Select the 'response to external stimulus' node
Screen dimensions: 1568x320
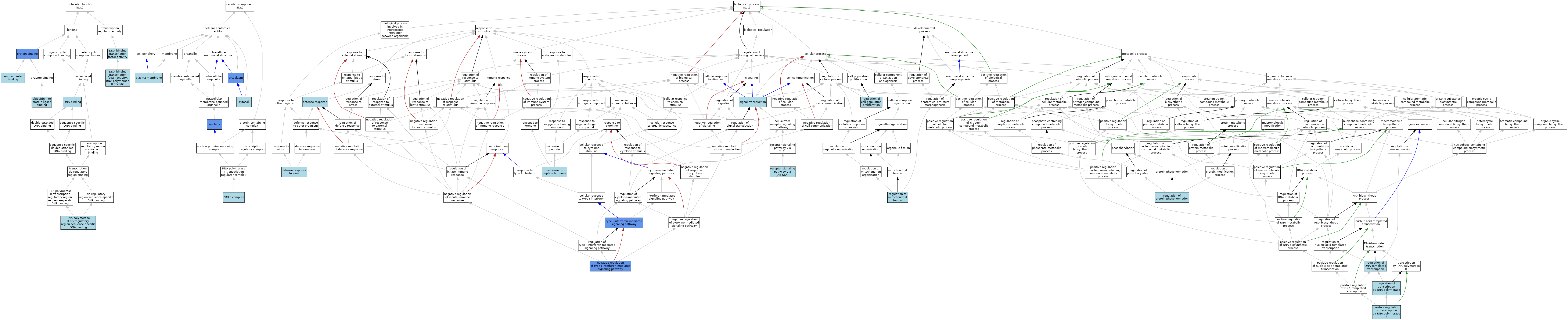354,54
